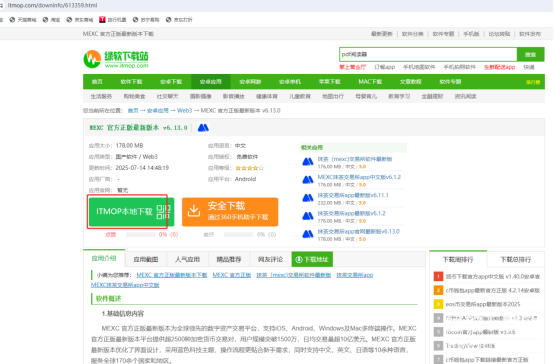Click the 首页 breadcrumb link
This screenshot has height=364, width=554.
[x=133, y=111]
